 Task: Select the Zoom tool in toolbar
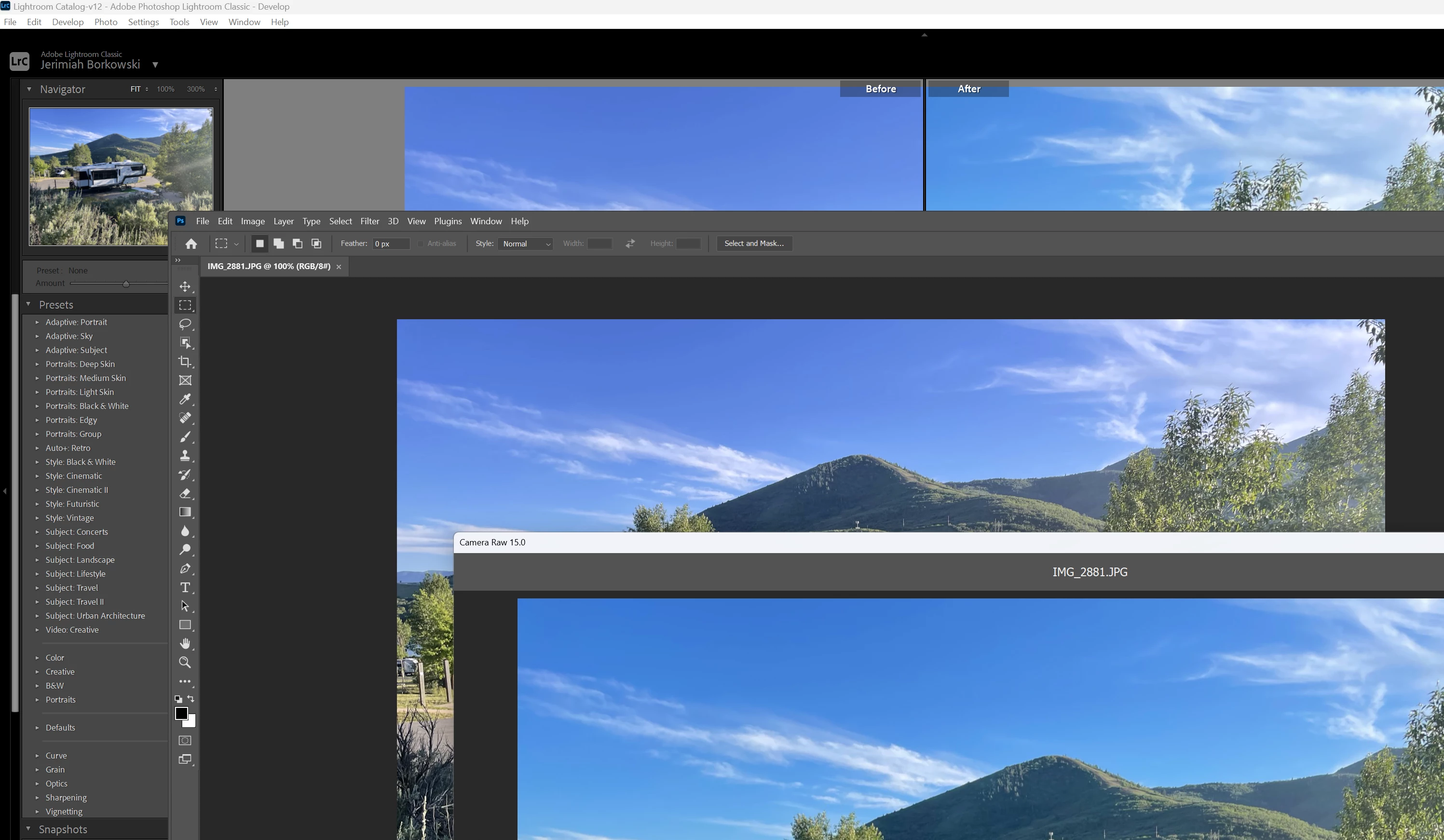185,663
